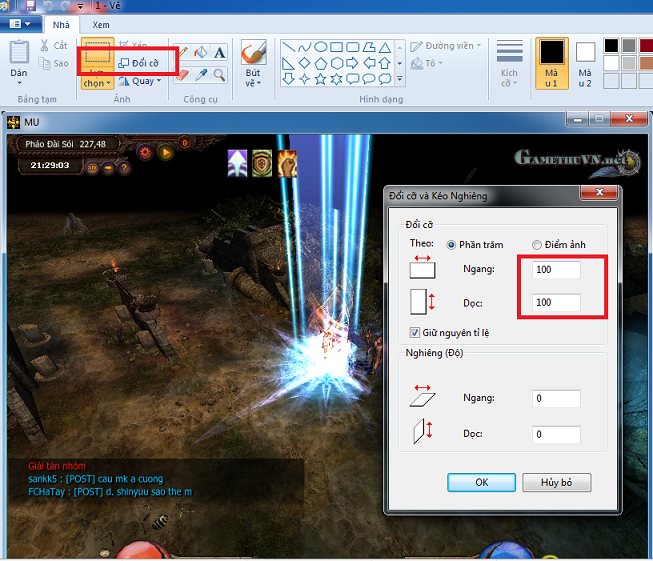Click the fiery fist buff icon
The image size is (653, 561).
287,163
